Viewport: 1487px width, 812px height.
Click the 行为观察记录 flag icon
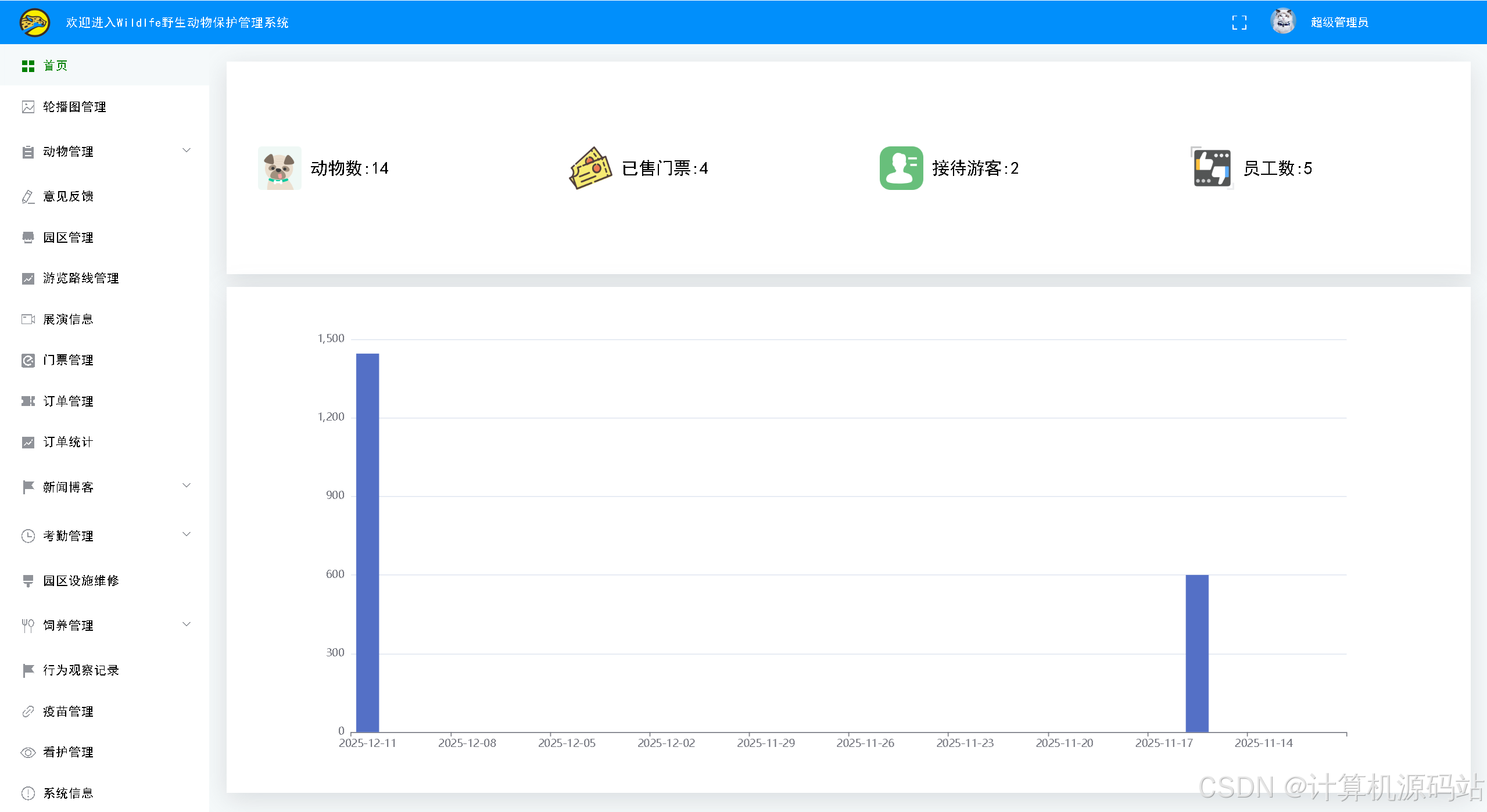(28, 670)
